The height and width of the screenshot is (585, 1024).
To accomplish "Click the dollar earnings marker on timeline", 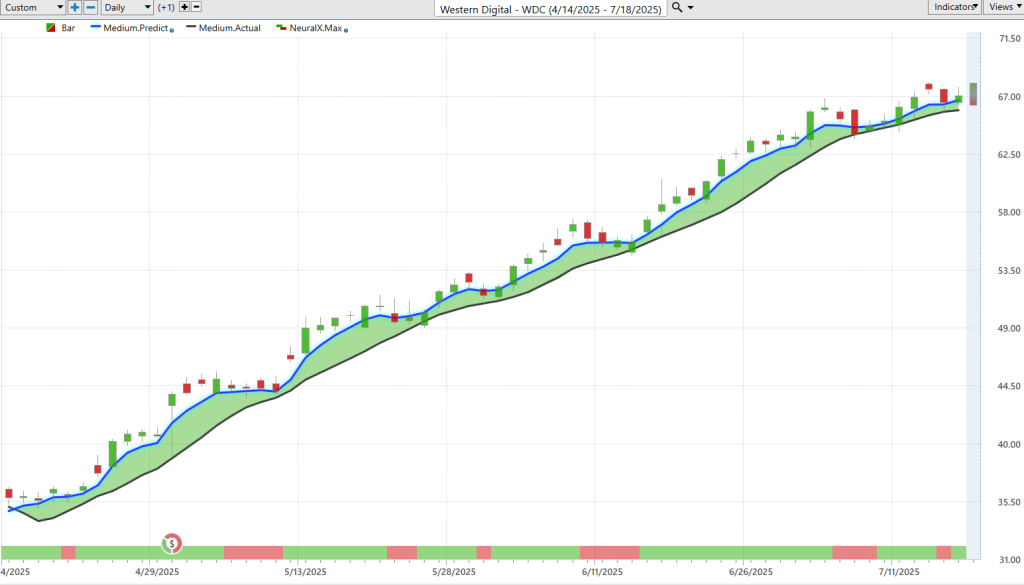I will 172,544.
